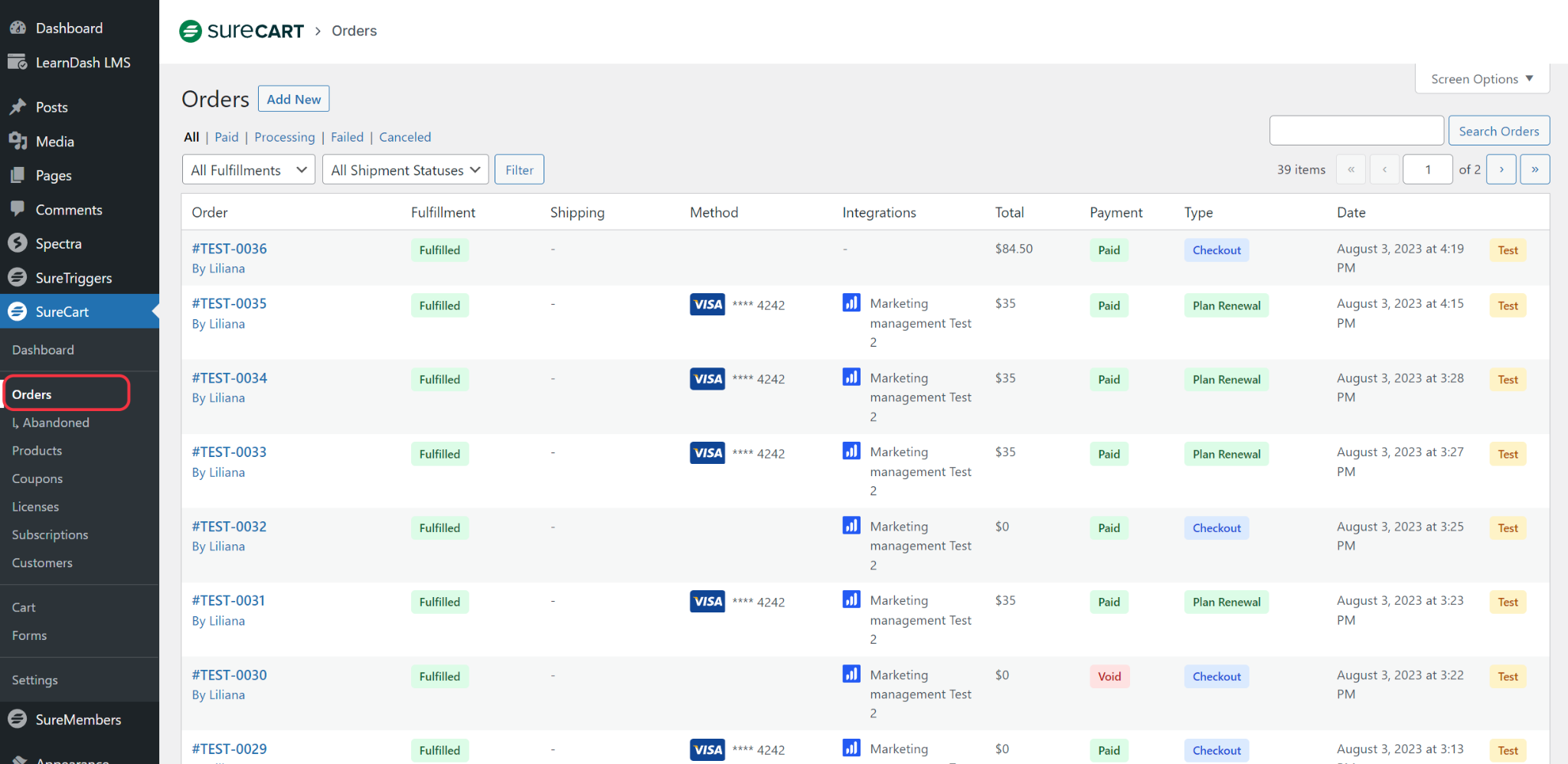The height and width of the screenshot is (764, 1568).
Task: Click the Add New order button
Action: click(293, 100)
